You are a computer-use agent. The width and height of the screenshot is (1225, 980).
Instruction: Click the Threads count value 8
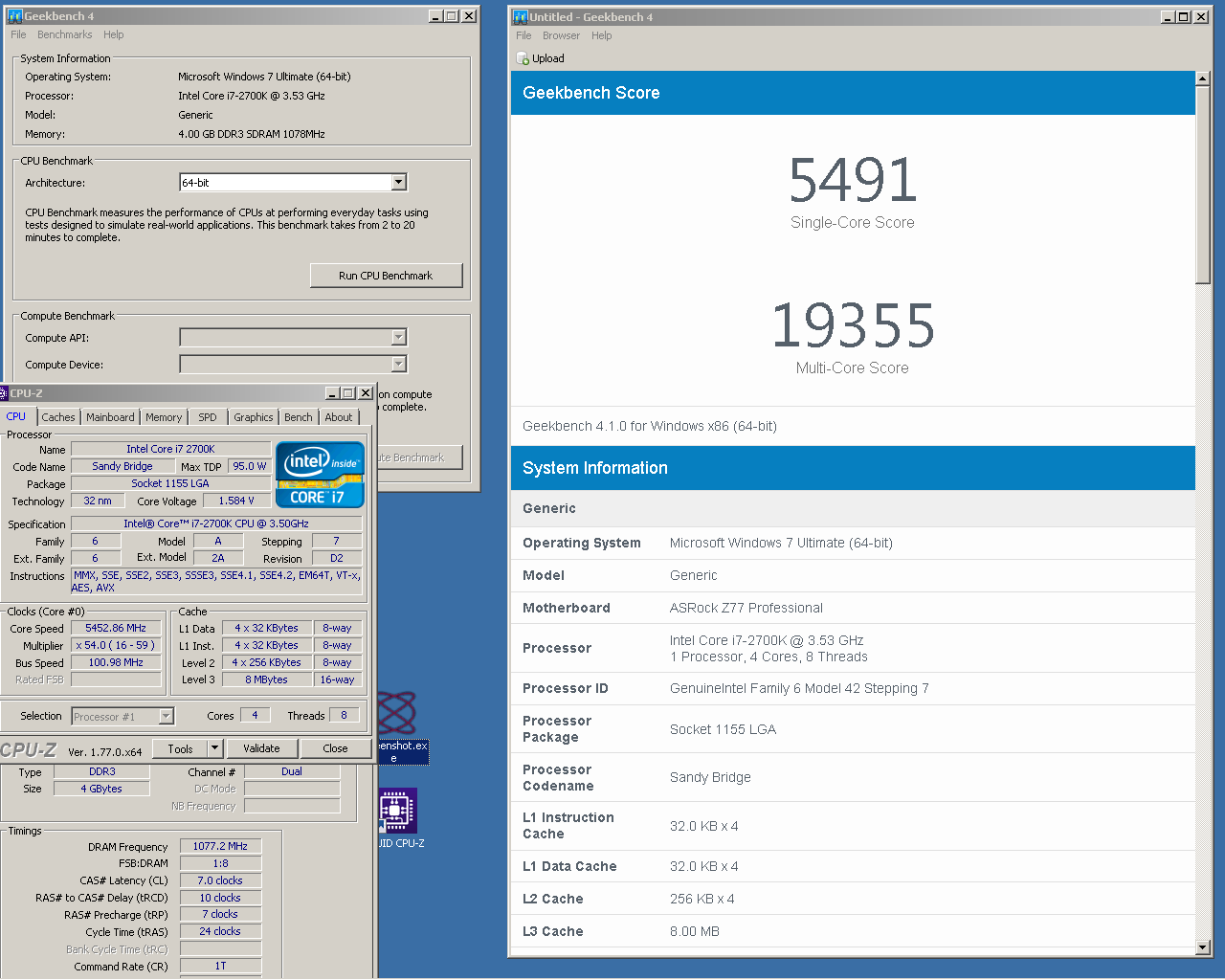click(345, 715)
